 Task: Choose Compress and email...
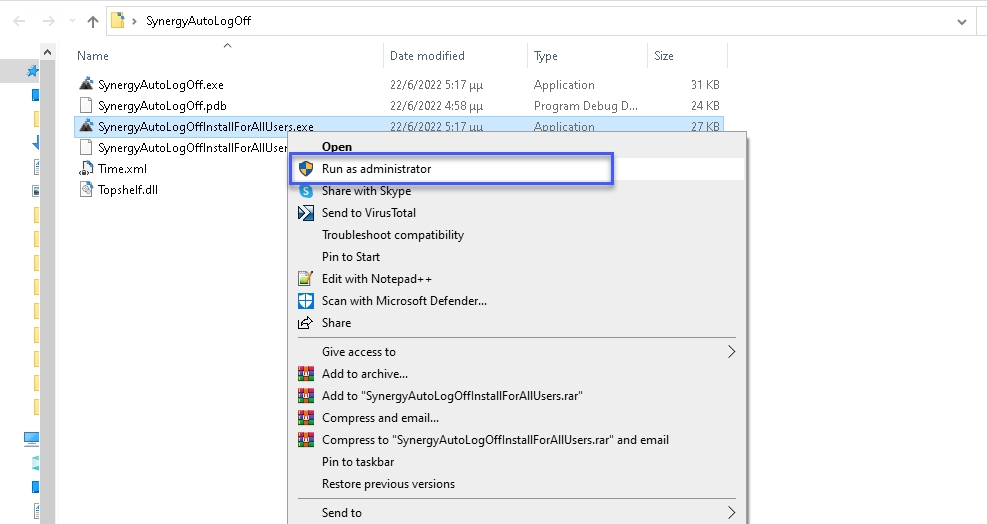click(x=380, y=418)
